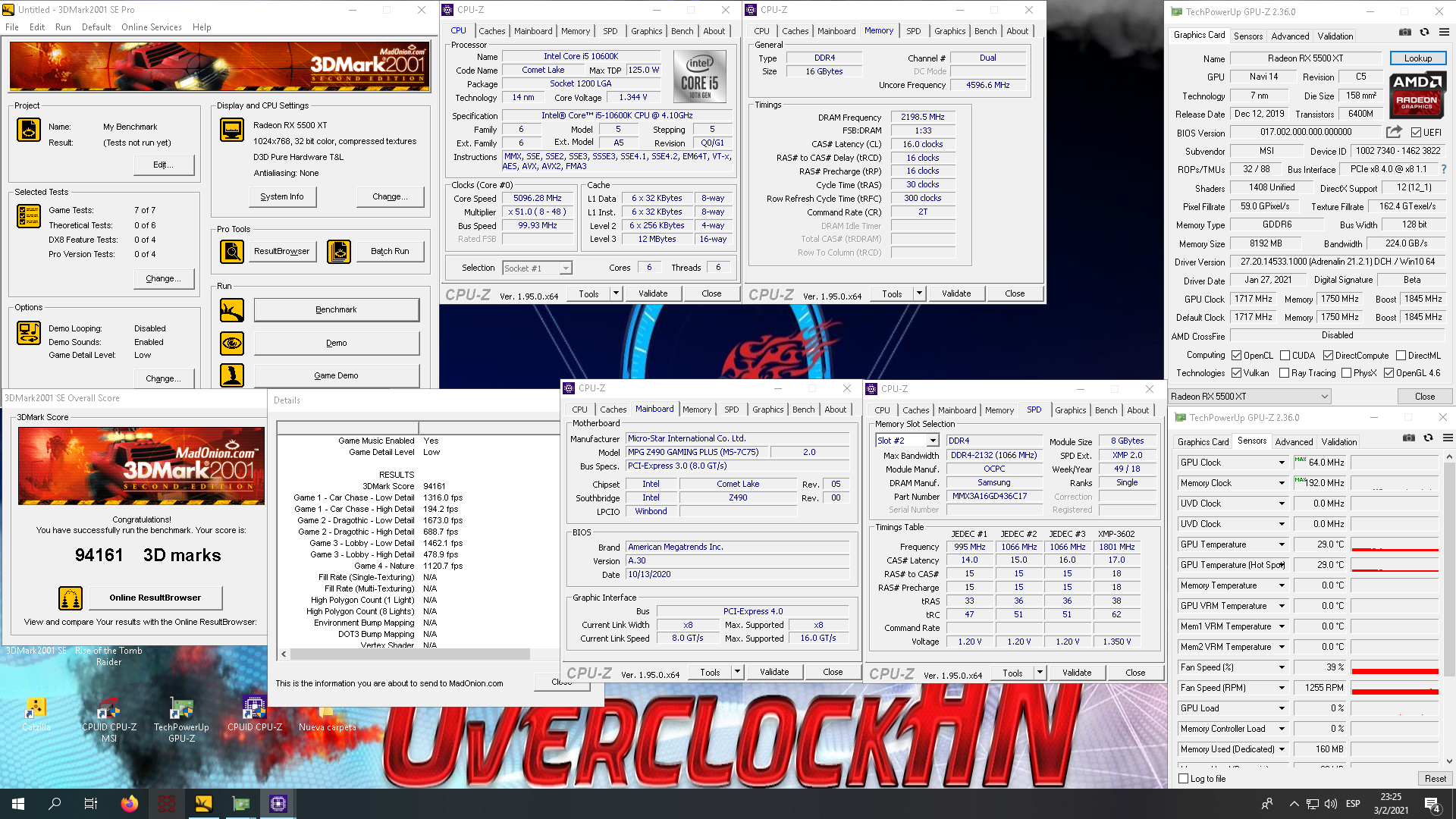Expand the Tools dropdown arrow in CPU-Z Memory window
This screenshot has width=1456, height=819.
tap(919, 293)
